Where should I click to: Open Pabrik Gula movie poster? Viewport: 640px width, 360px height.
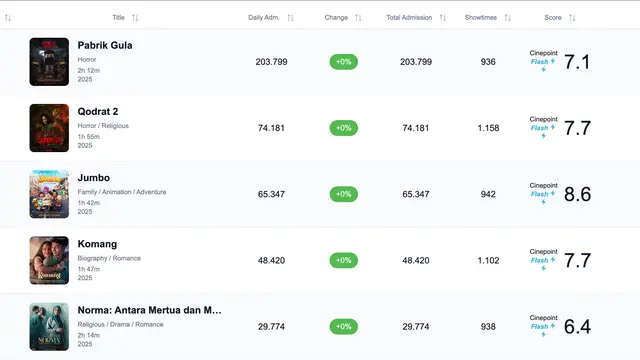[49, 62]
